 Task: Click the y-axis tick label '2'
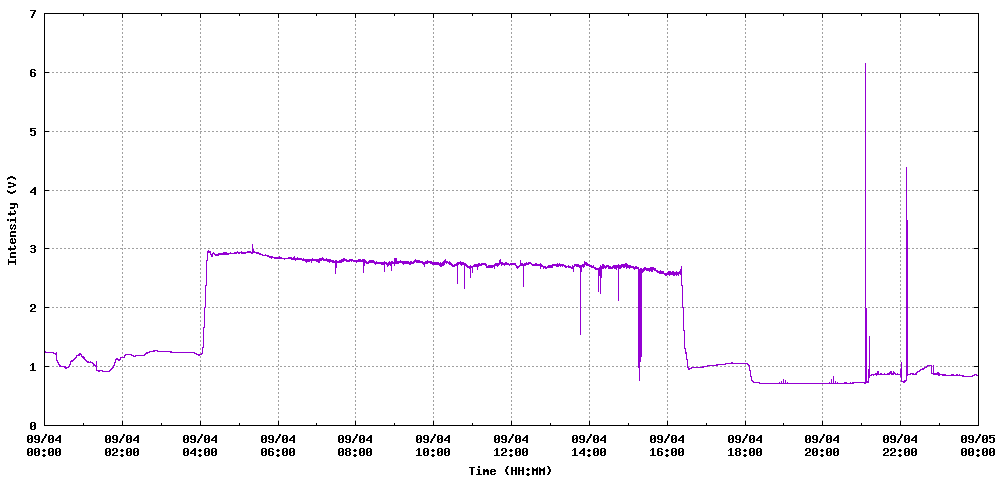pyautogui.click(x=33, y=308)
